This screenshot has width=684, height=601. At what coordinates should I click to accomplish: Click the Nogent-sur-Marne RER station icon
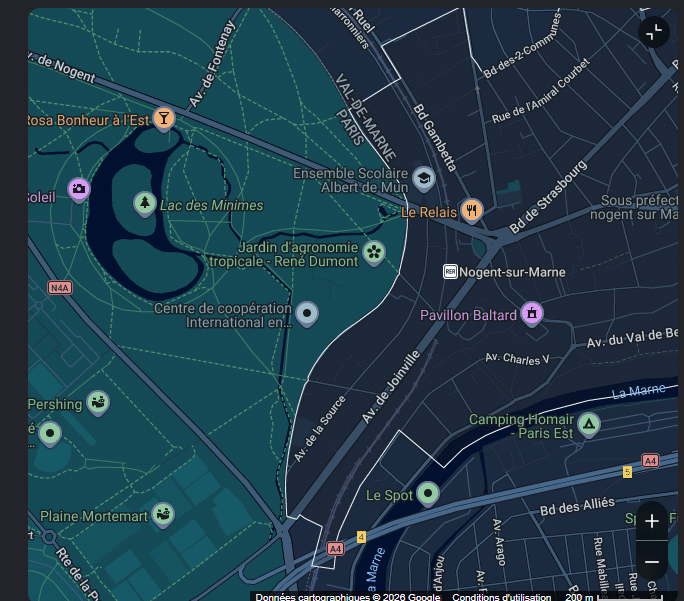[450, 272]
